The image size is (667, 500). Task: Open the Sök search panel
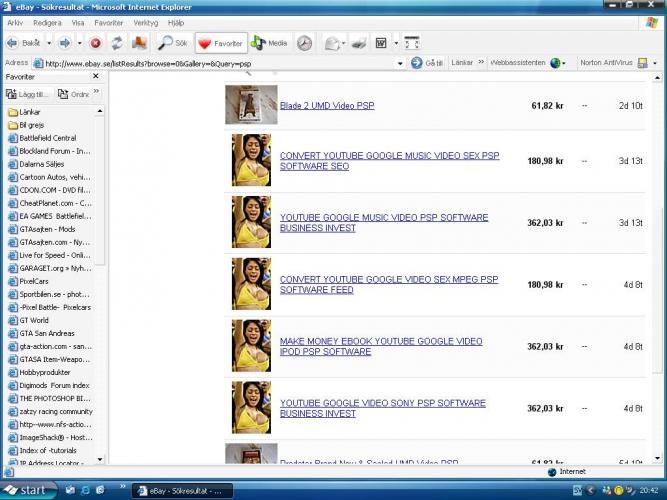coord(172,43)
